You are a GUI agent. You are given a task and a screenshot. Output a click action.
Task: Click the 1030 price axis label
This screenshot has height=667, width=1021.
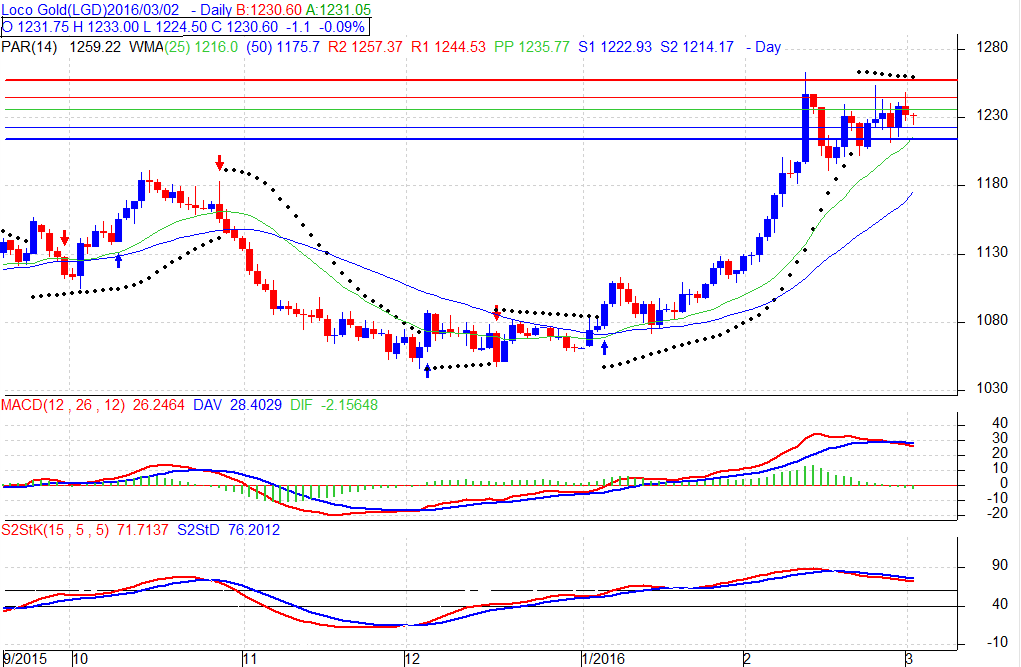(x=992, y=388)
